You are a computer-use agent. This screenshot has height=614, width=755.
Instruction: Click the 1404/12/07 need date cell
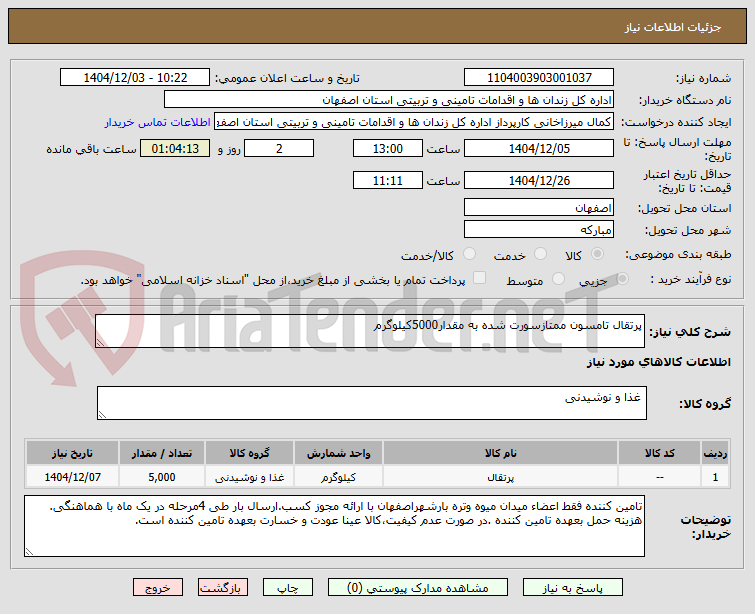(x=73, y=477)
